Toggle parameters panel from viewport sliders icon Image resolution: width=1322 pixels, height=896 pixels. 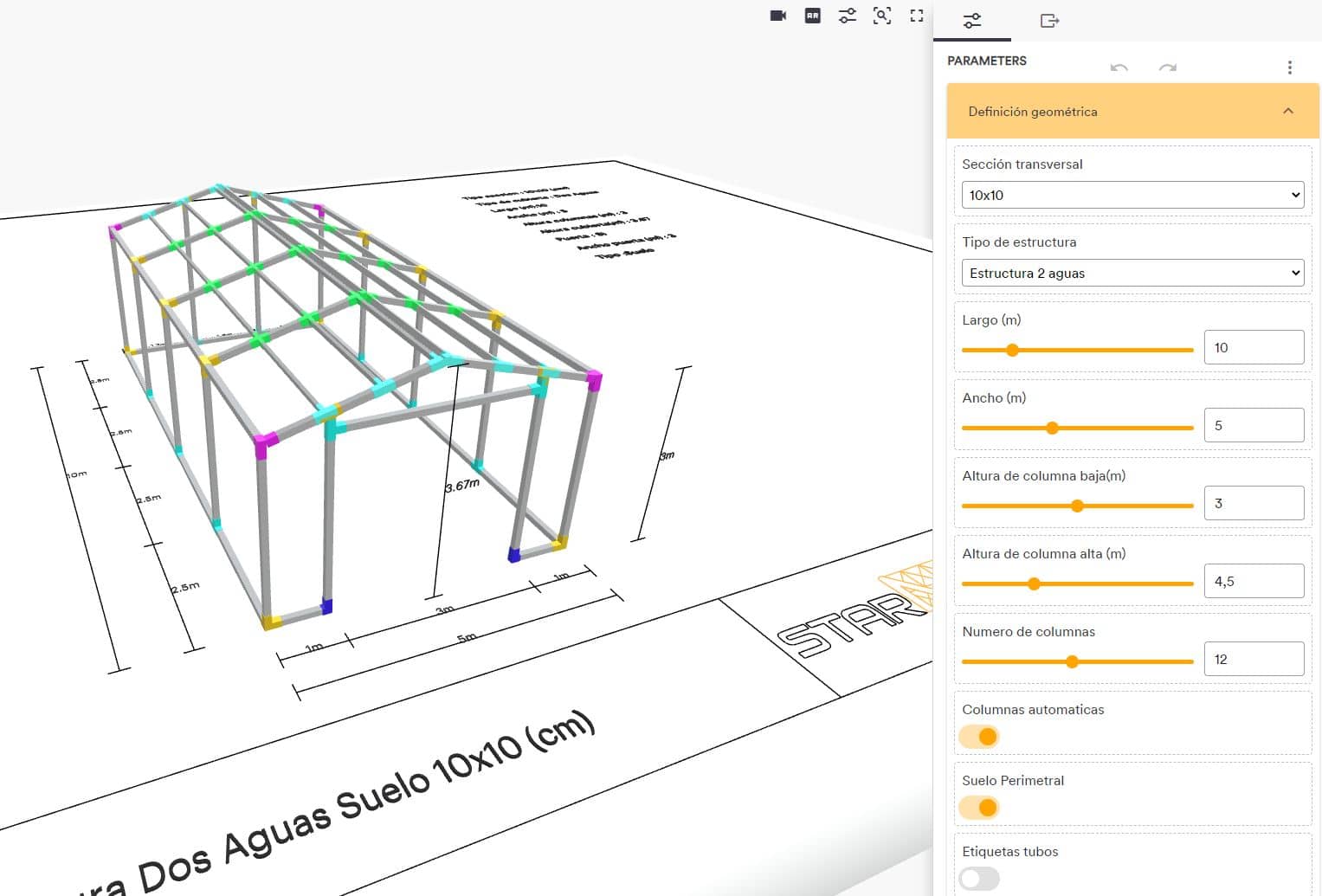[x=847, y=16]
